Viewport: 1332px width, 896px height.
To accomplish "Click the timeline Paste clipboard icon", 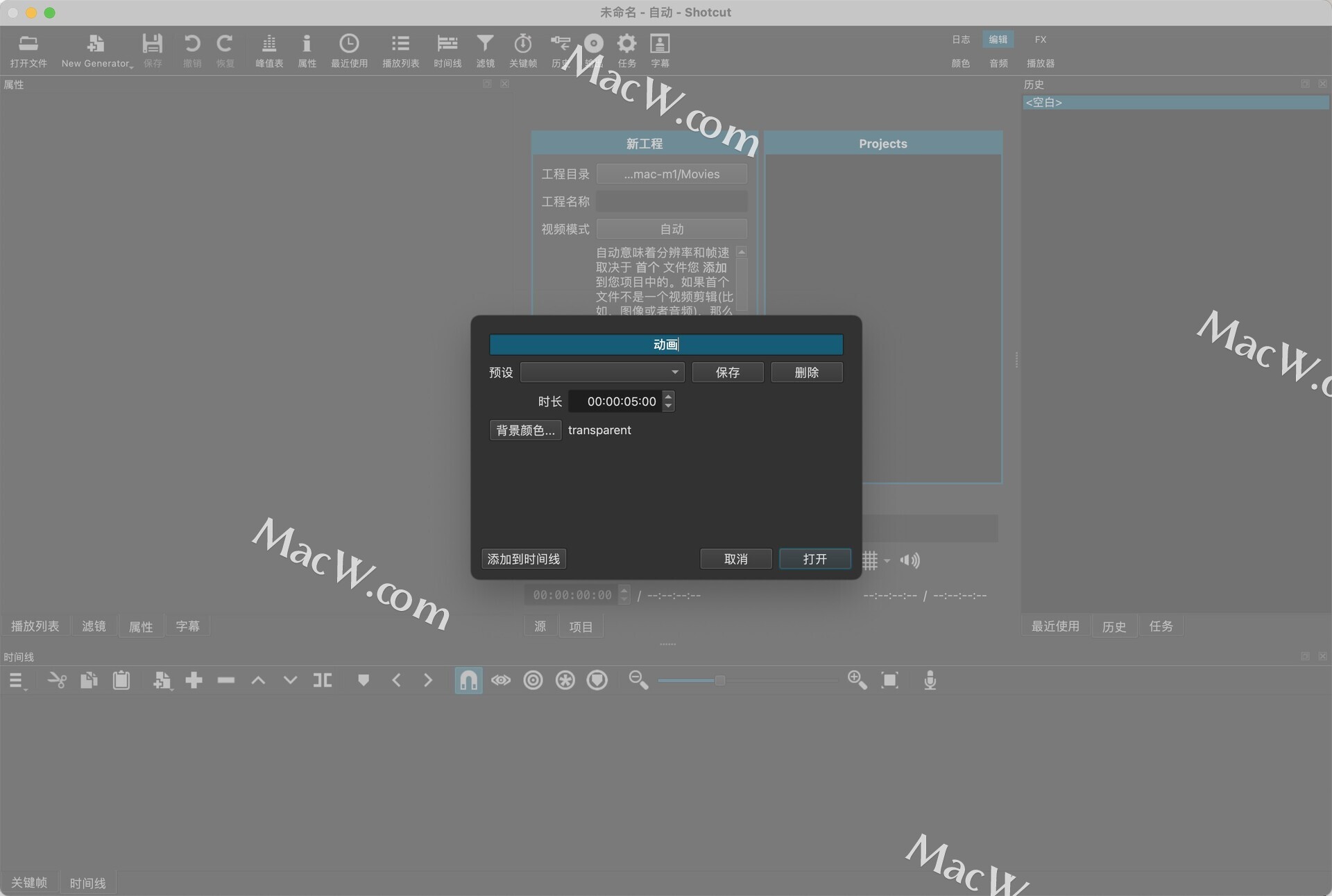I will 121,680.
